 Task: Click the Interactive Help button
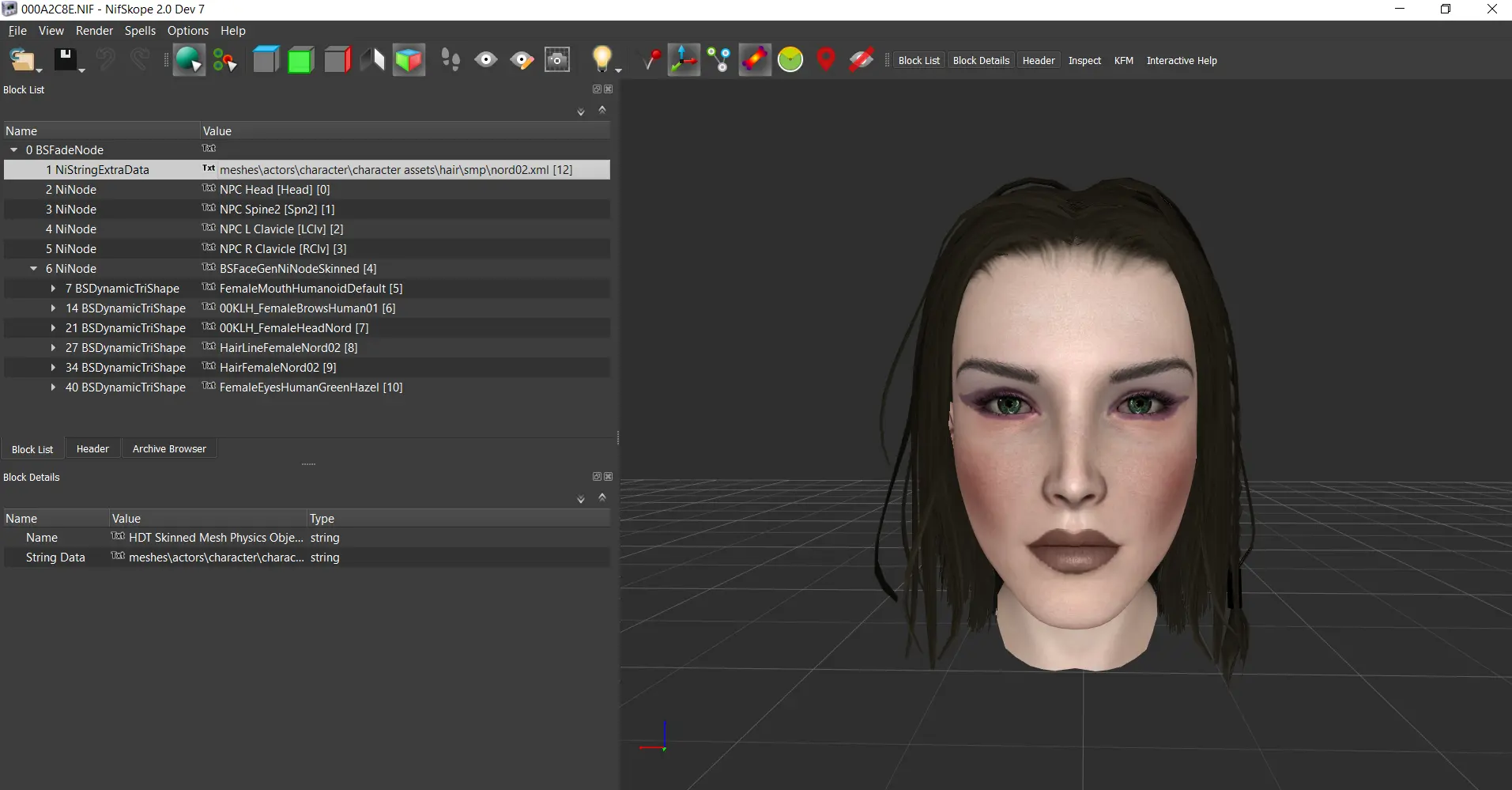click(x=1182, y=60)
